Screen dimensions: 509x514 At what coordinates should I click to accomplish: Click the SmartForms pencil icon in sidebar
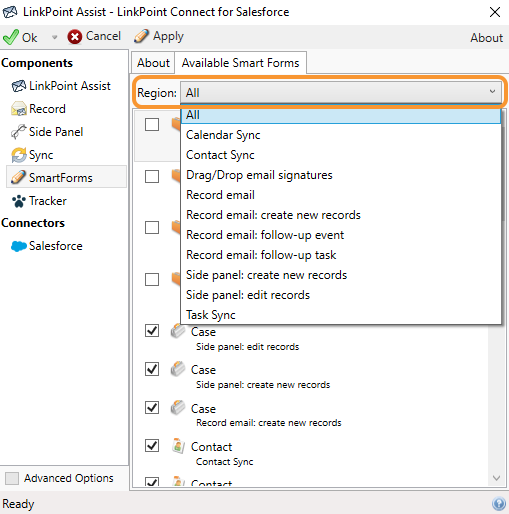coord(18,177)
